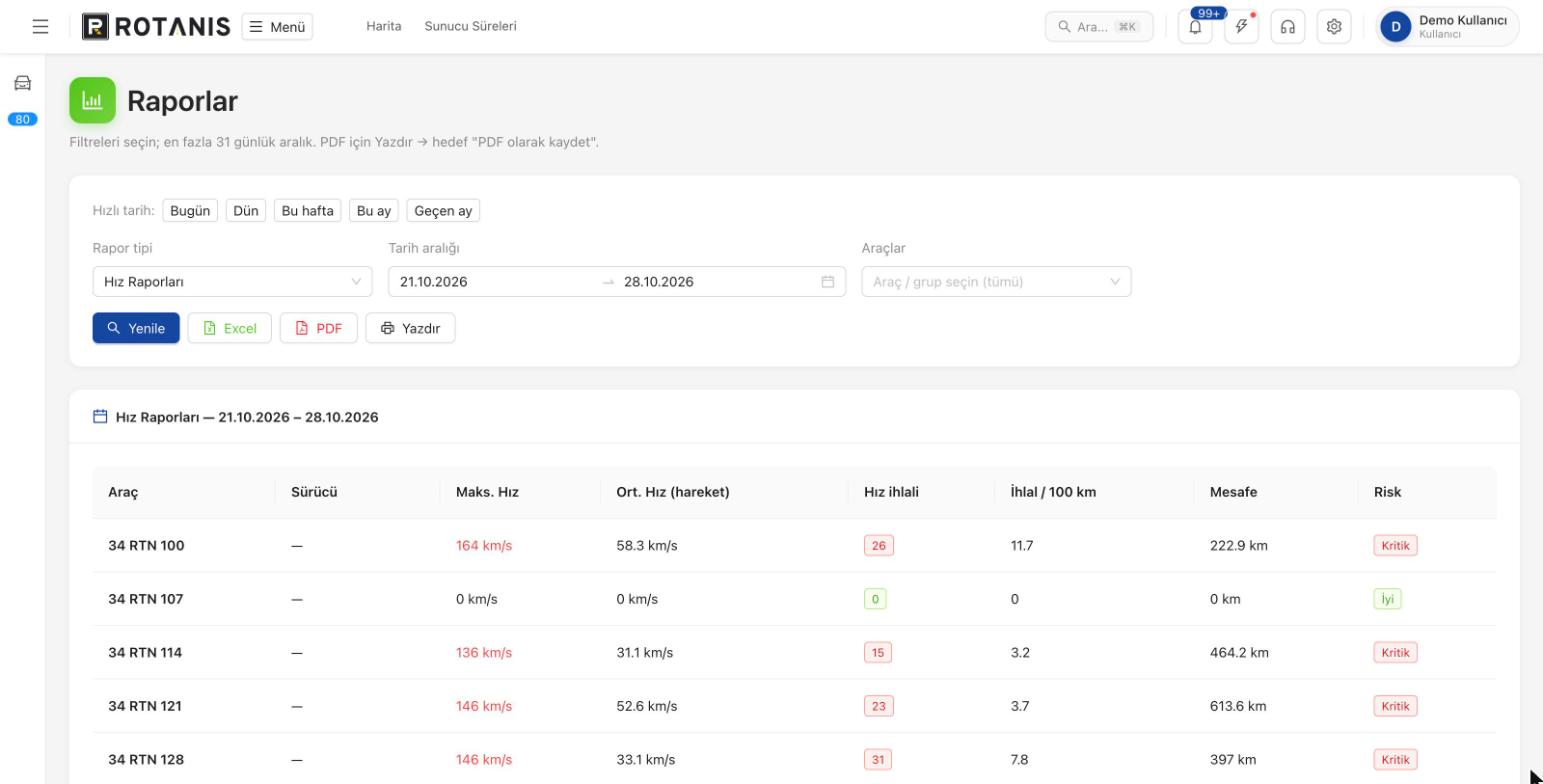Click the calendar icon in date range field
Viewport: 1543px width, 784px height.
(827, 282)
